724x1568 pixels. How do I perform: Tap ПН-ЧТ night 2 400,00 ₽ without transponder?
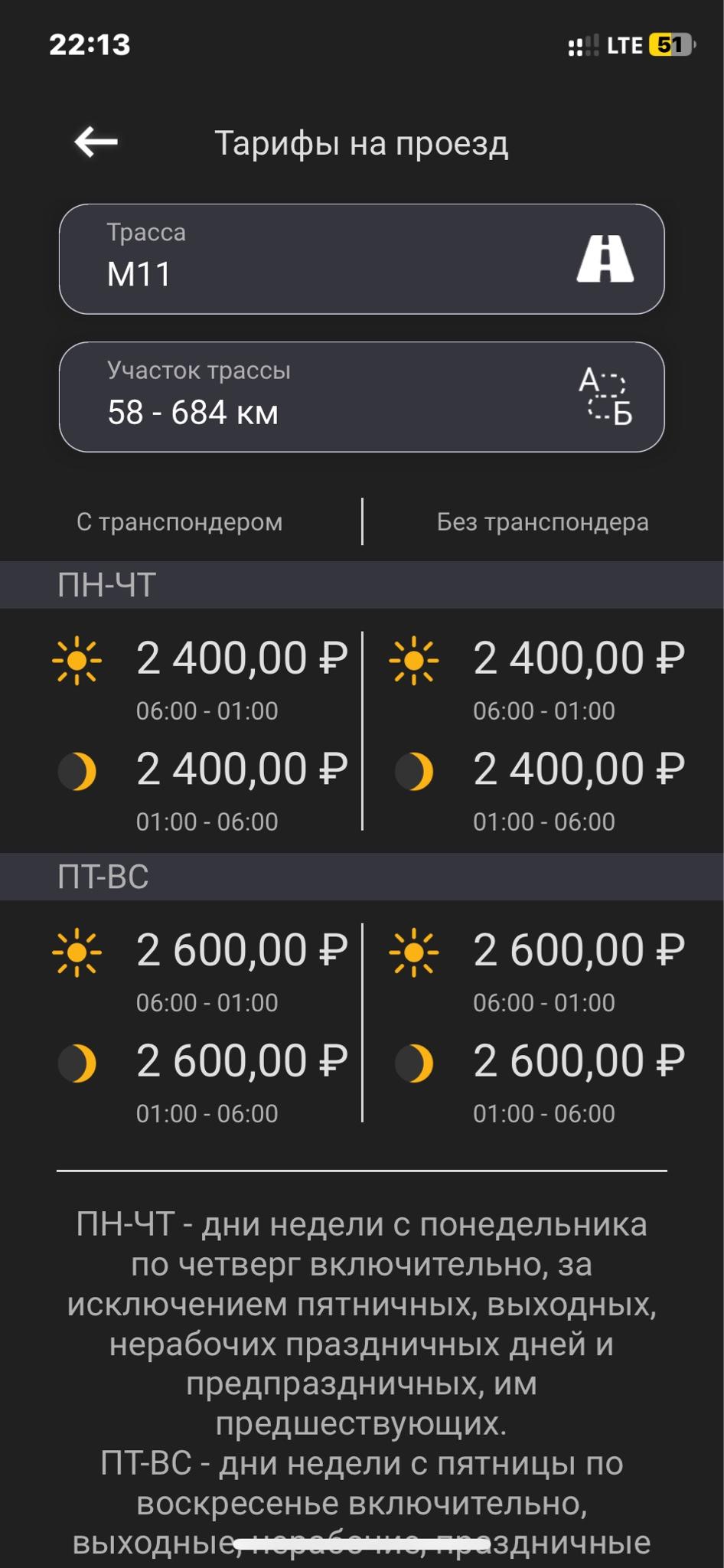coord(579,769)
